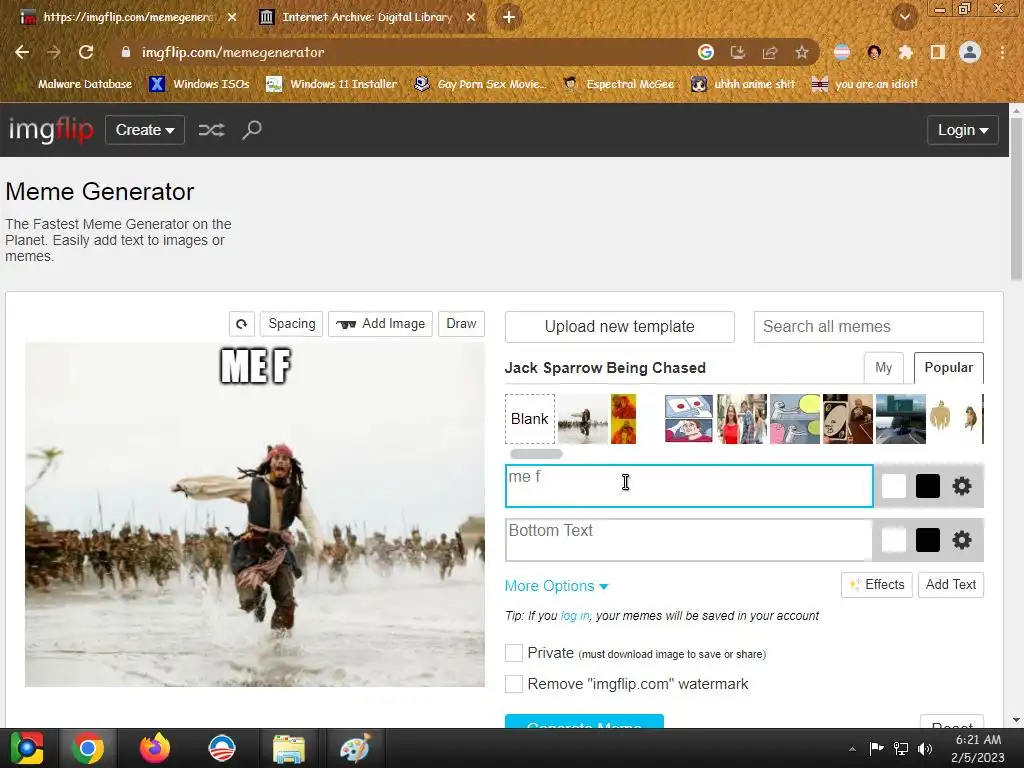The height and width of the screenshot is (768, 1024).
Task: Click the share page icon in address bar
Action: click(x=770, y=52)
